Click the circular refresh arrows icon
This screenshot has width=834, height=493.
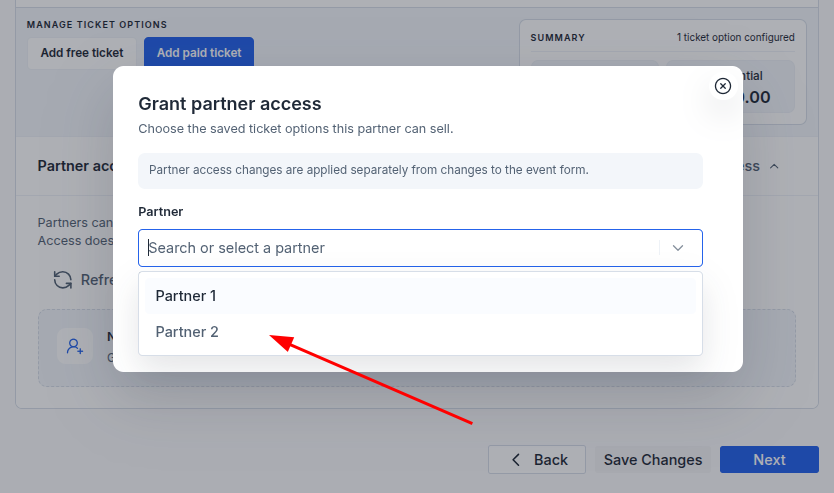tap(63, 280)
